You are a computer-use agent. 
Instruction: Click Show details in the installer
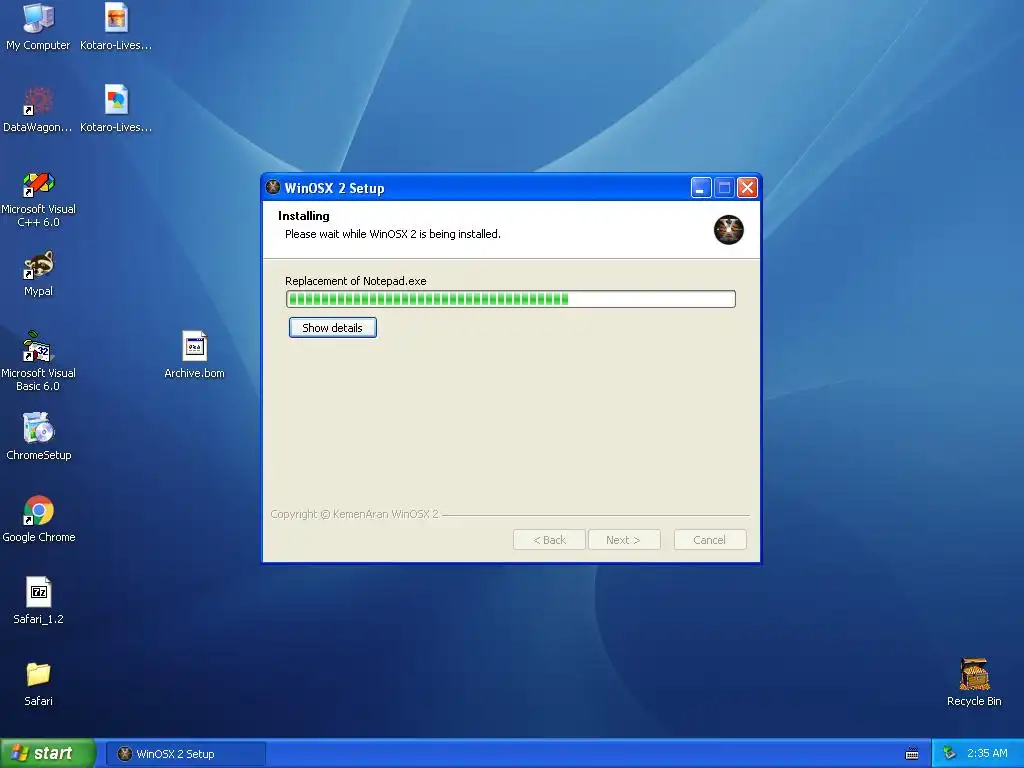[x=332, y=328]
